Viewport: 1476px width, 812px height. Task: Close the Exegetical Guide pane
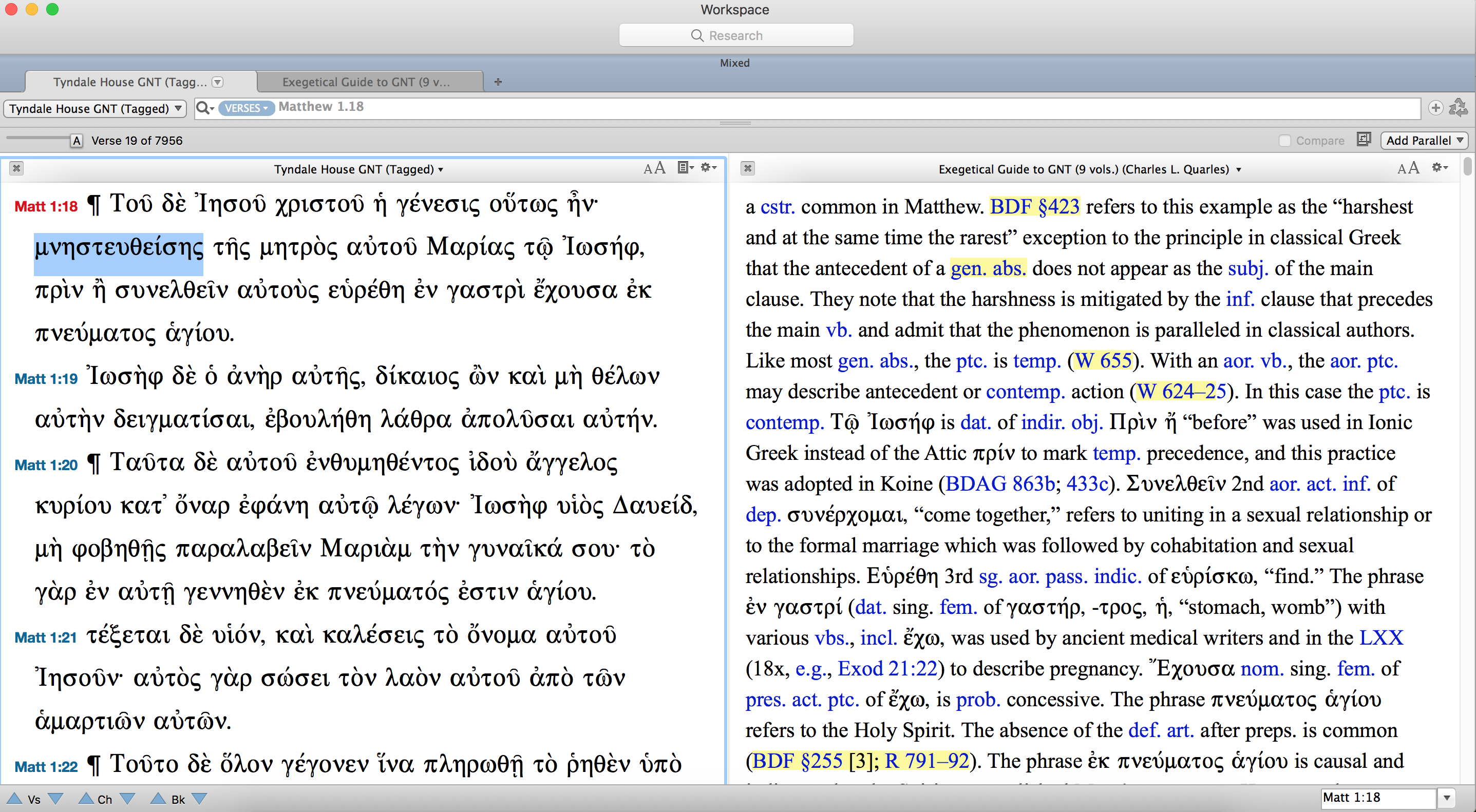pos(748,168)
